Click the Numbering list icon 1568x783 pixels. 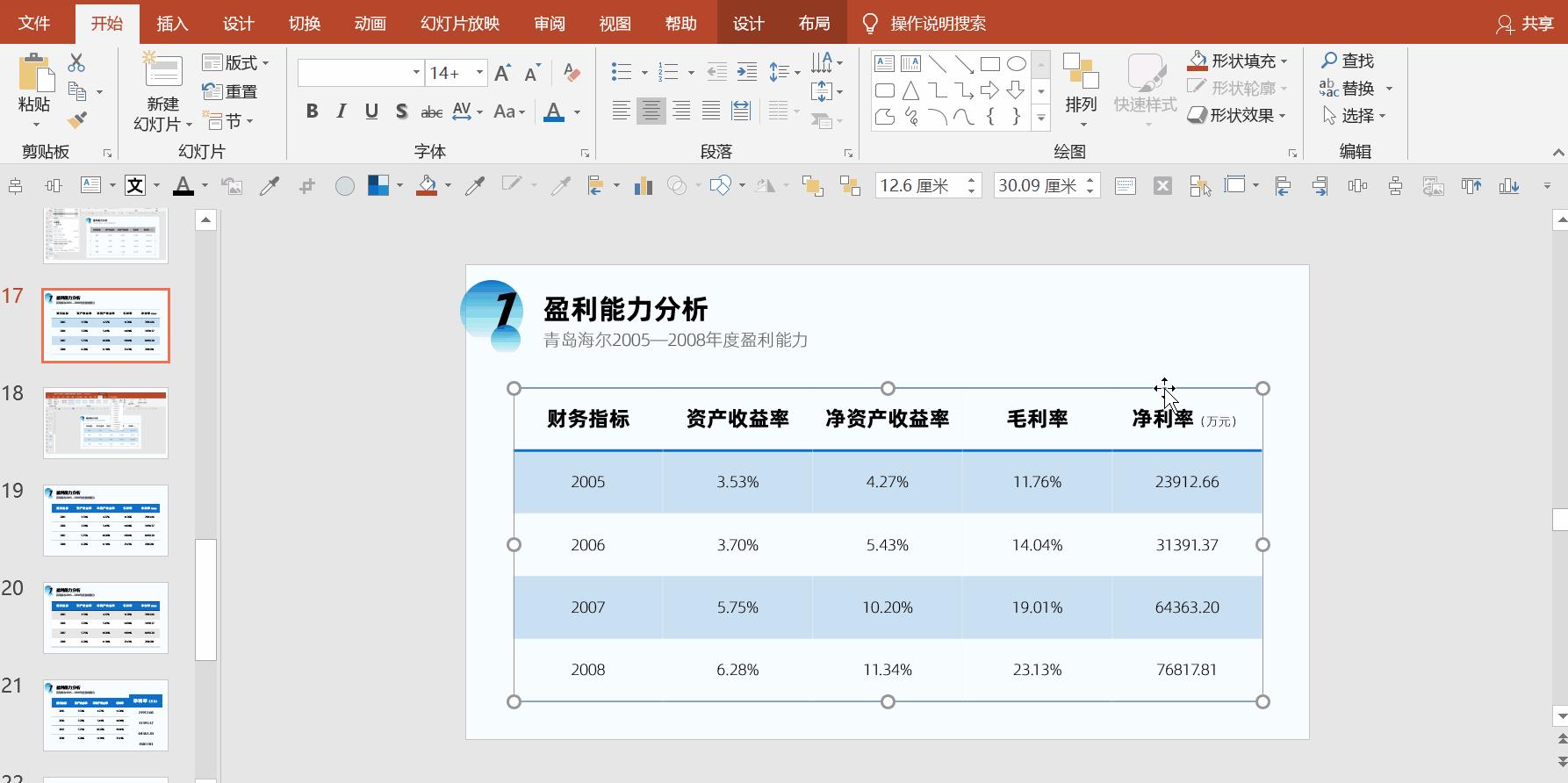point(669,72)
